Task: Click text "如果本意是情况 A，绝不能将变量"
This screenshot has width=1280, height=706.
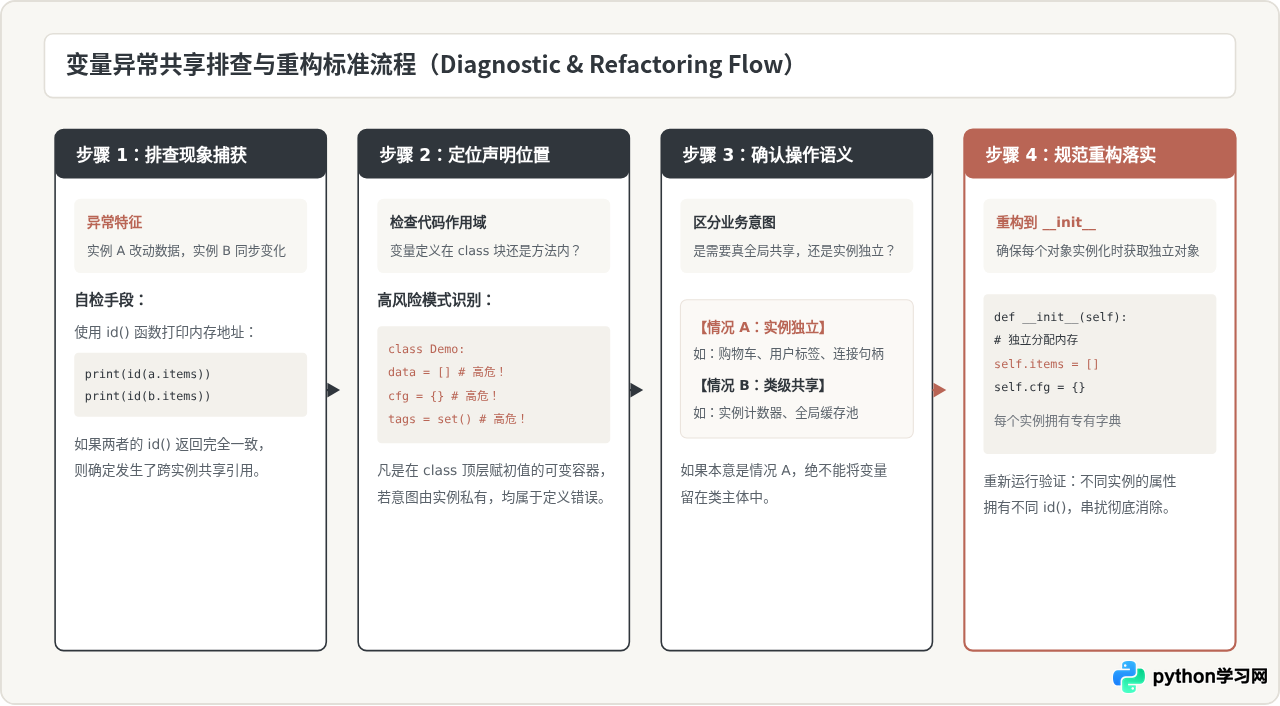Action: pyautogui.click(x=783, y=470)
